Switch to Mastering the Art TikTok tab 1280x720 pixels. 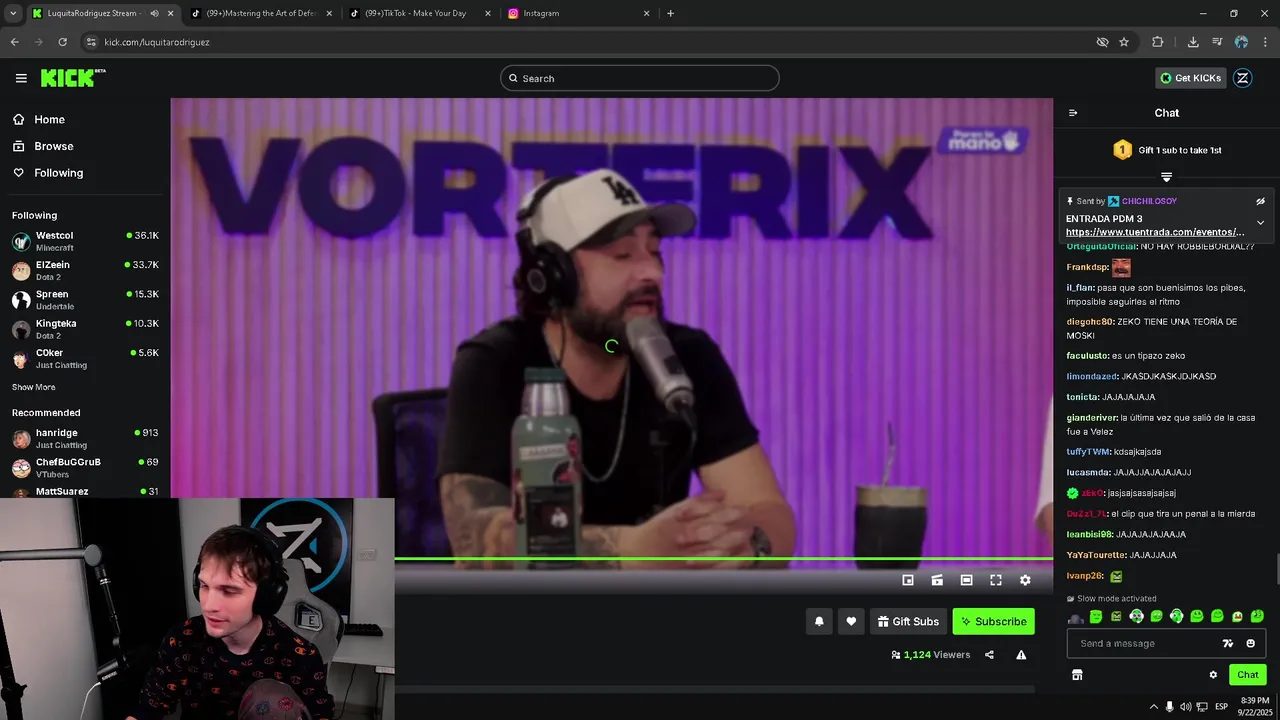260,13
